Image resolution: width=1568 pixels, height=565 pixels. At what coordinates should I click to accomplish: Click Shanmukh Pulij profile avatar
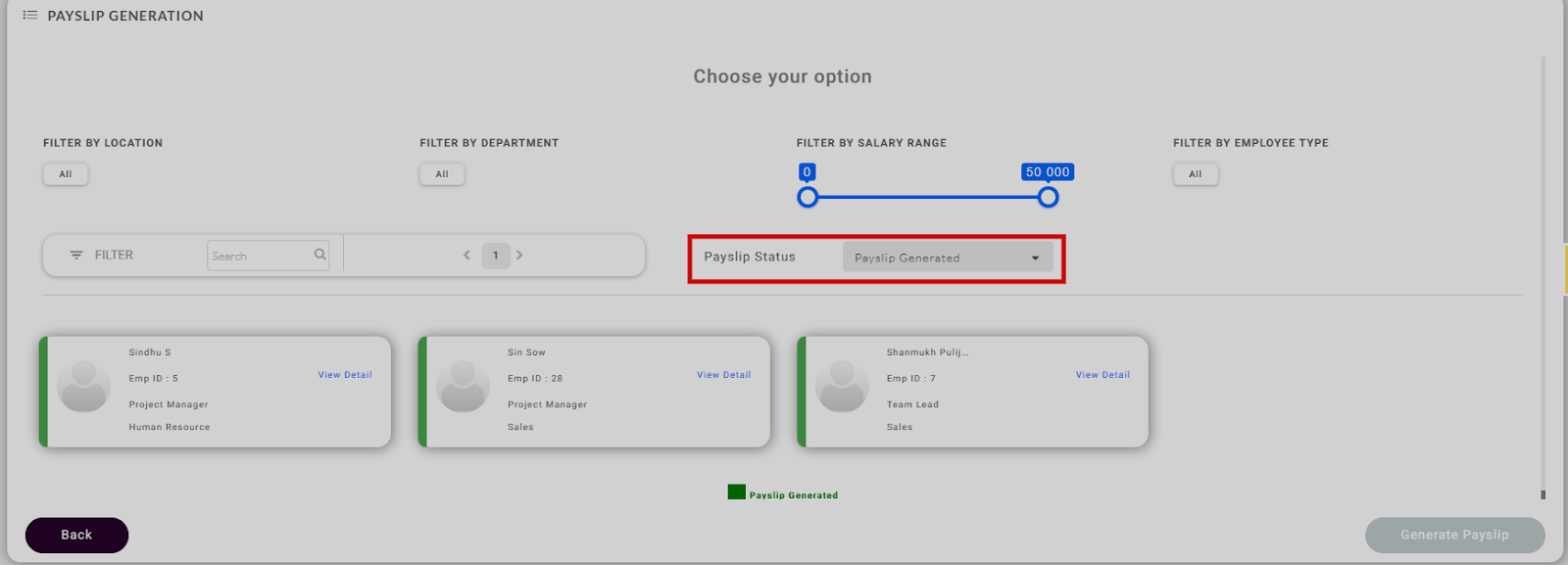pyautogui.click(x=842, y=387)
